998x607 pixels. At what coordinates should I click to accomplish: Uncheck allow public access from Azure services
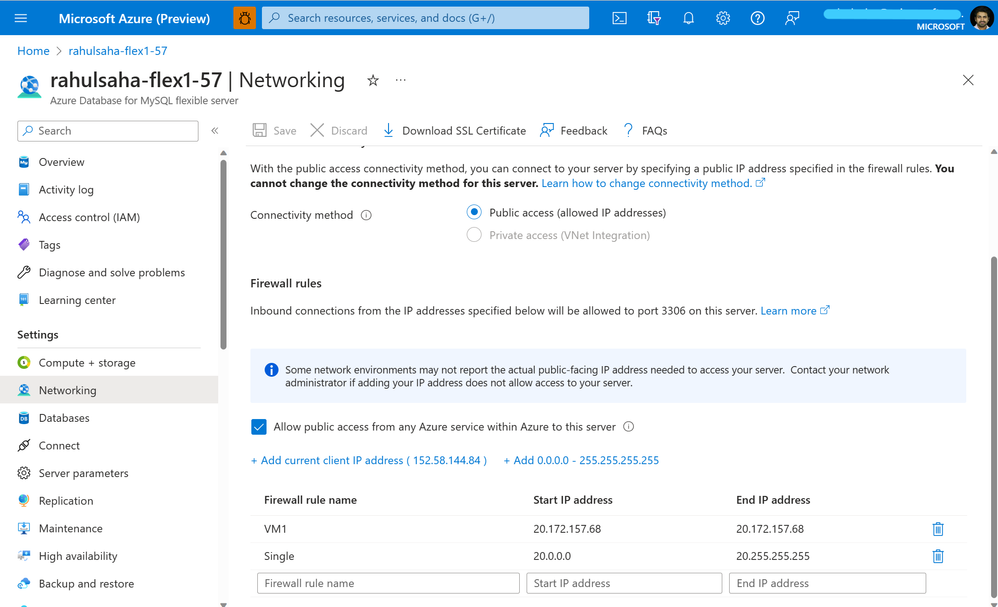tap(258, 427)
